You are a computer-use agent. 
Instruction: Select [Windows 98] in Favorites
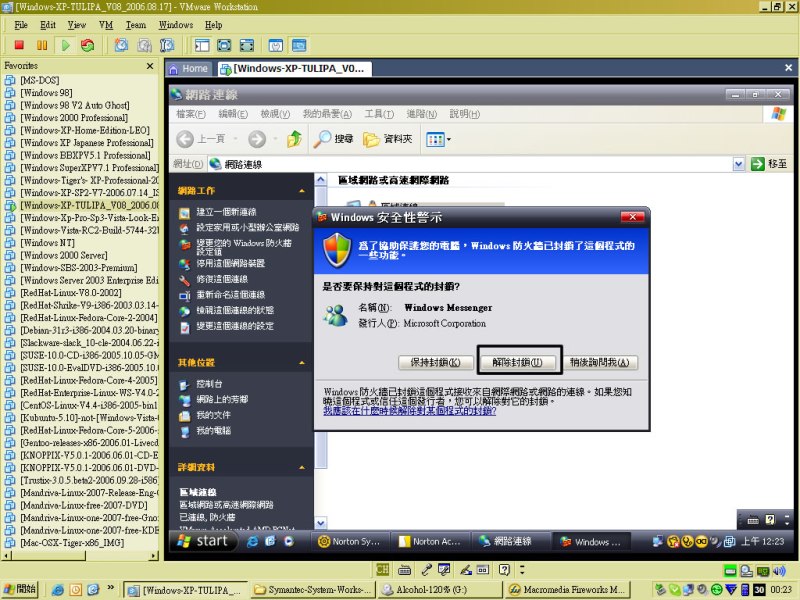click(x=46, y=93)
